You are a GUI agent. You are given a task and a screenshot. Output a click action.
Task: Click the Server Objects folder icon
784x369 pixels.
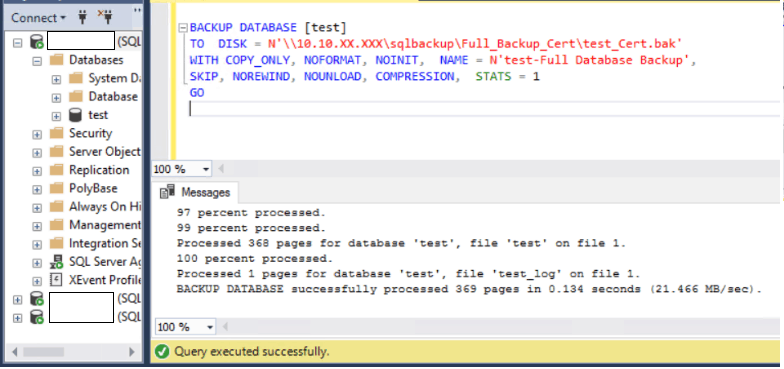click(56, 152)
